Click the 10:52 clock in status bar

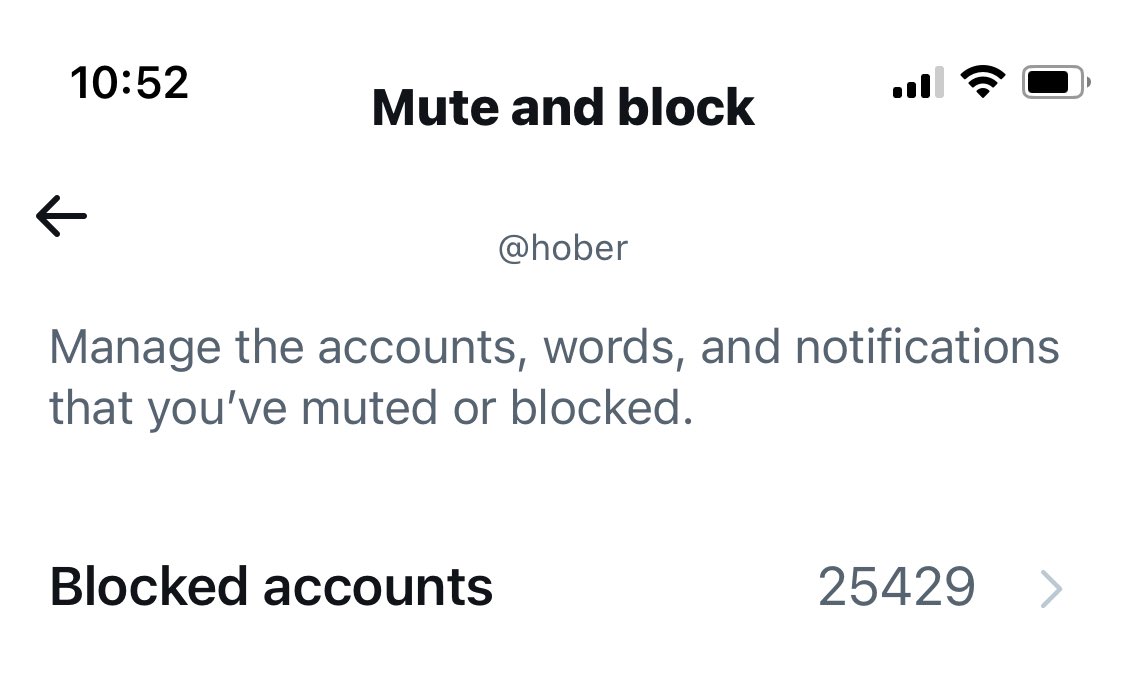click(x=129, y=81)
